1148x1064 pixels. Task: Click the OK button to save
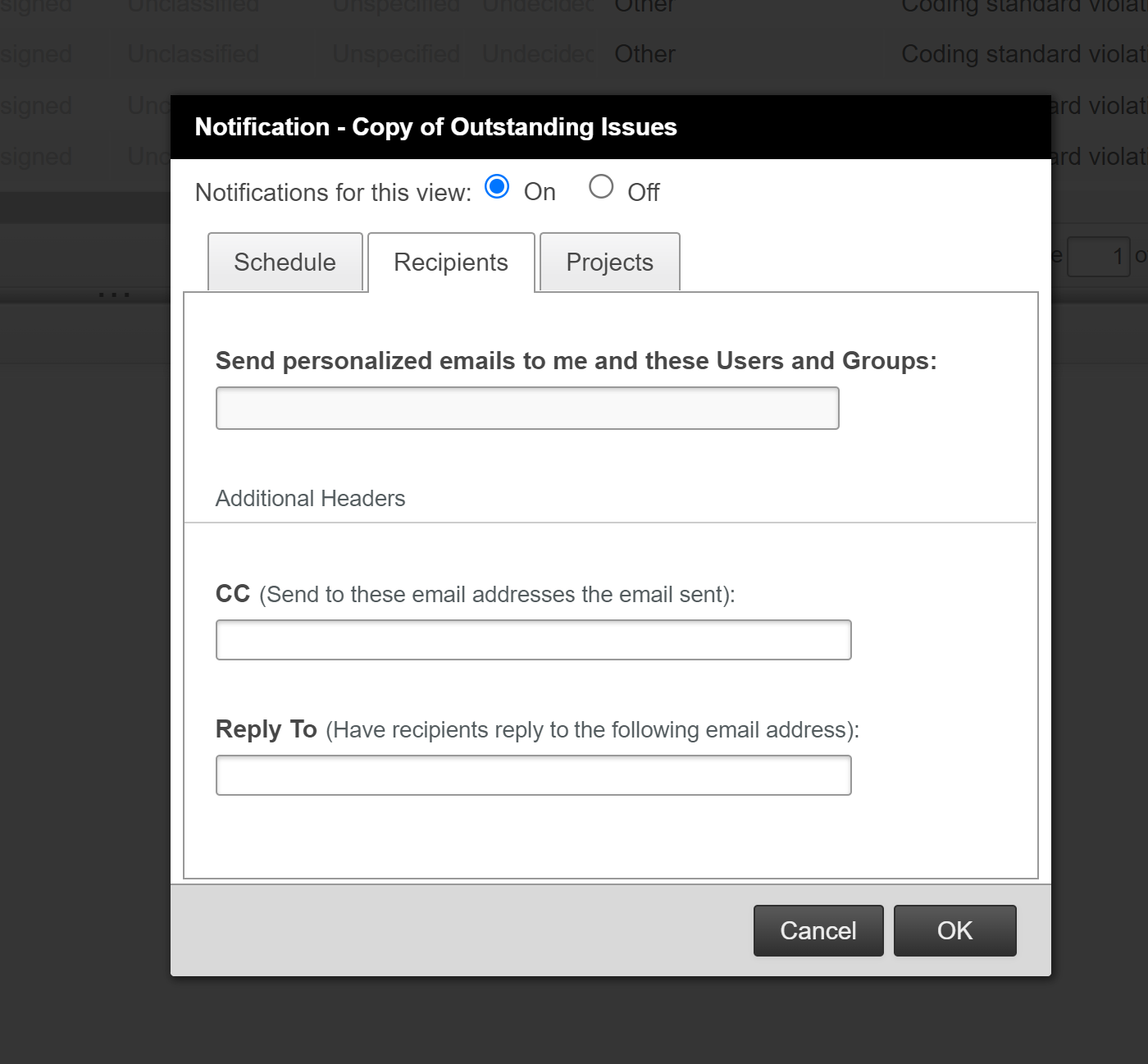954,930
